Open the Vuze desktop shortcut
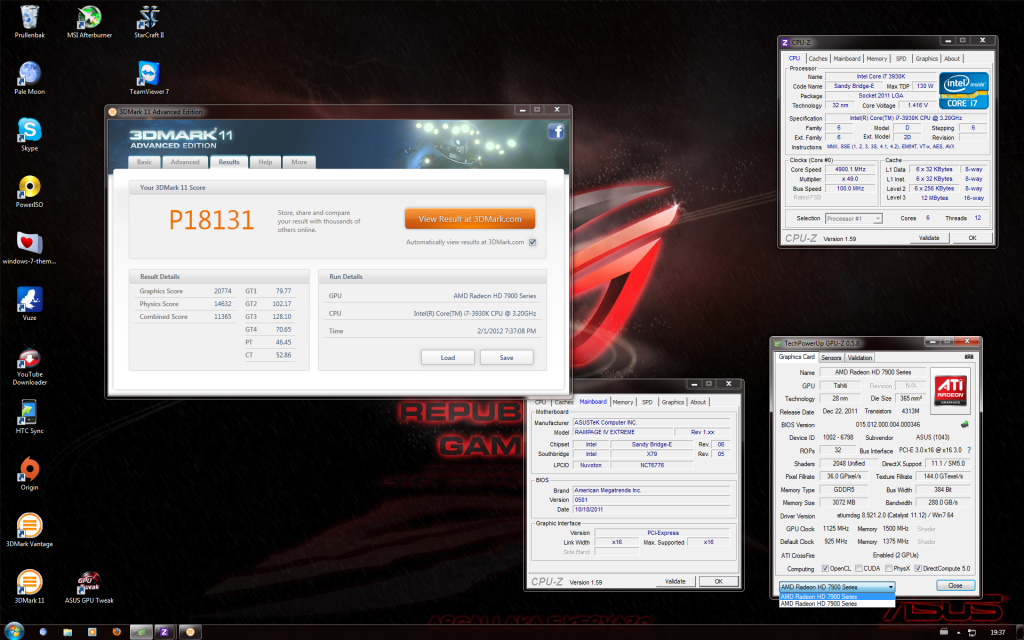 click(29, 304)
